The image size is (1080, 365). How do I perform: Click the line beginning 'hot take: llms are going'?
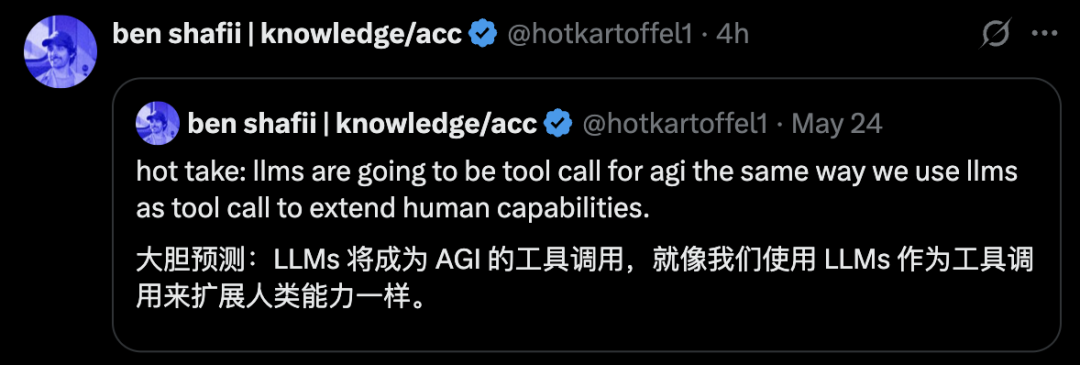(577, 172)
